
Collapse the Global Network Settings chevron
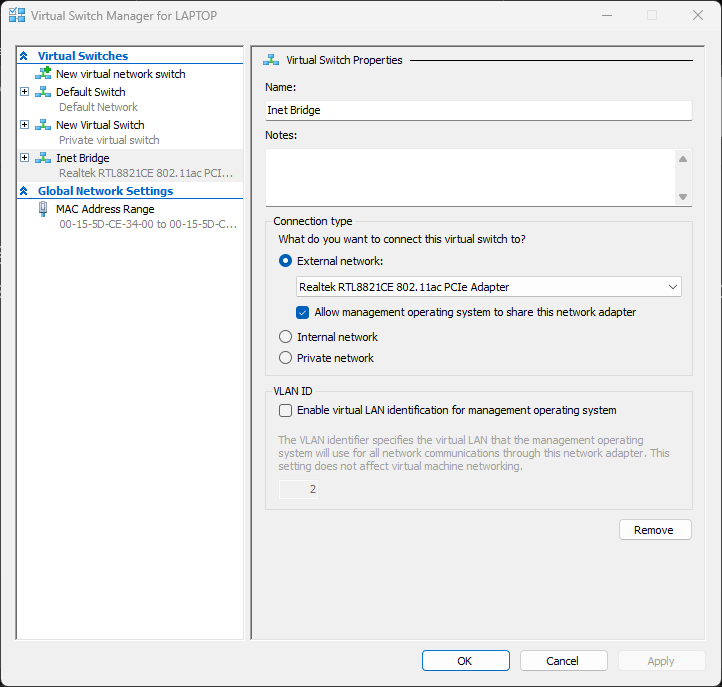pos(24,191)
